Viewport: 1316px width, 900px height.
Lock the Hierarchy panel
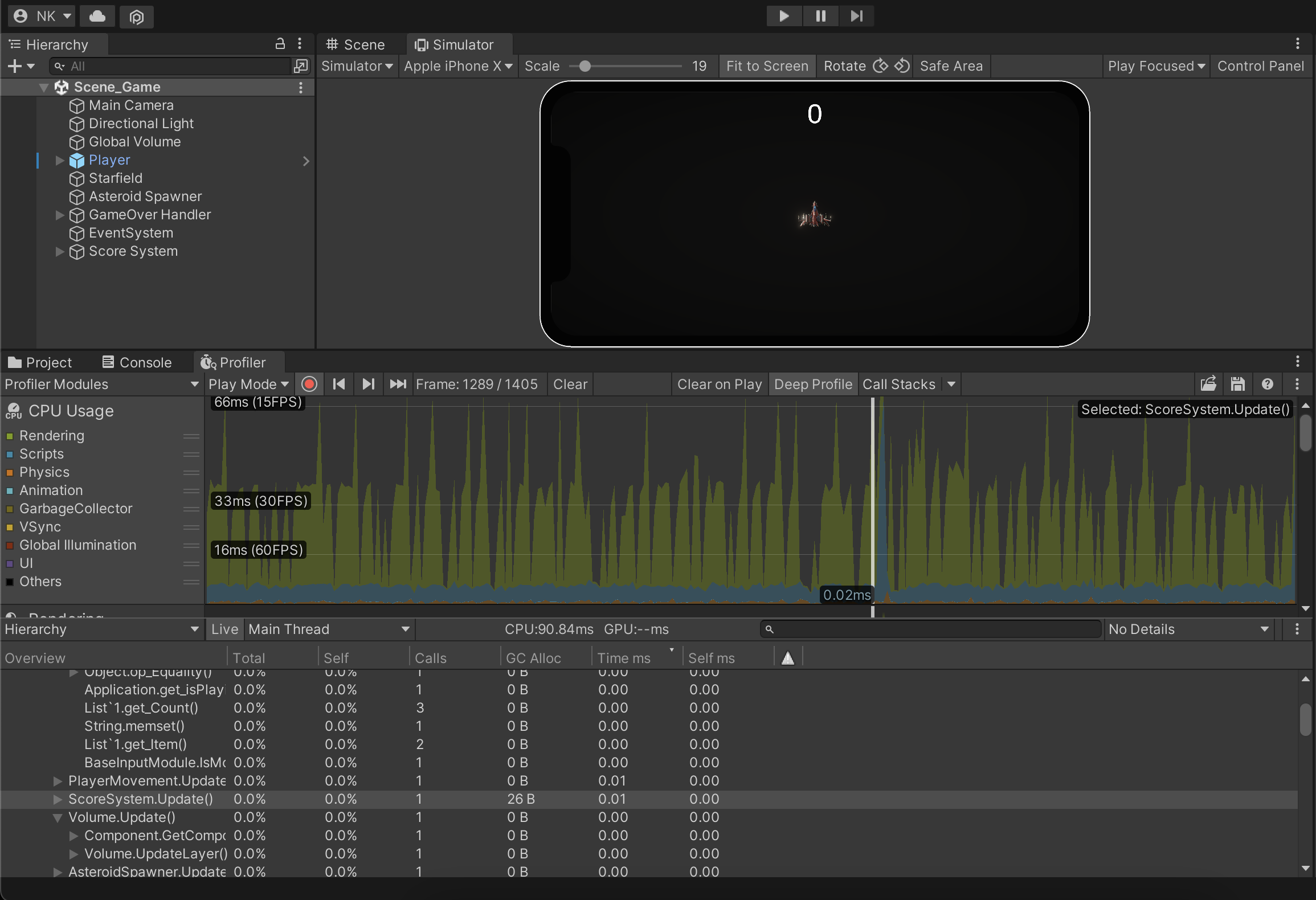click(x=280, y=44)
